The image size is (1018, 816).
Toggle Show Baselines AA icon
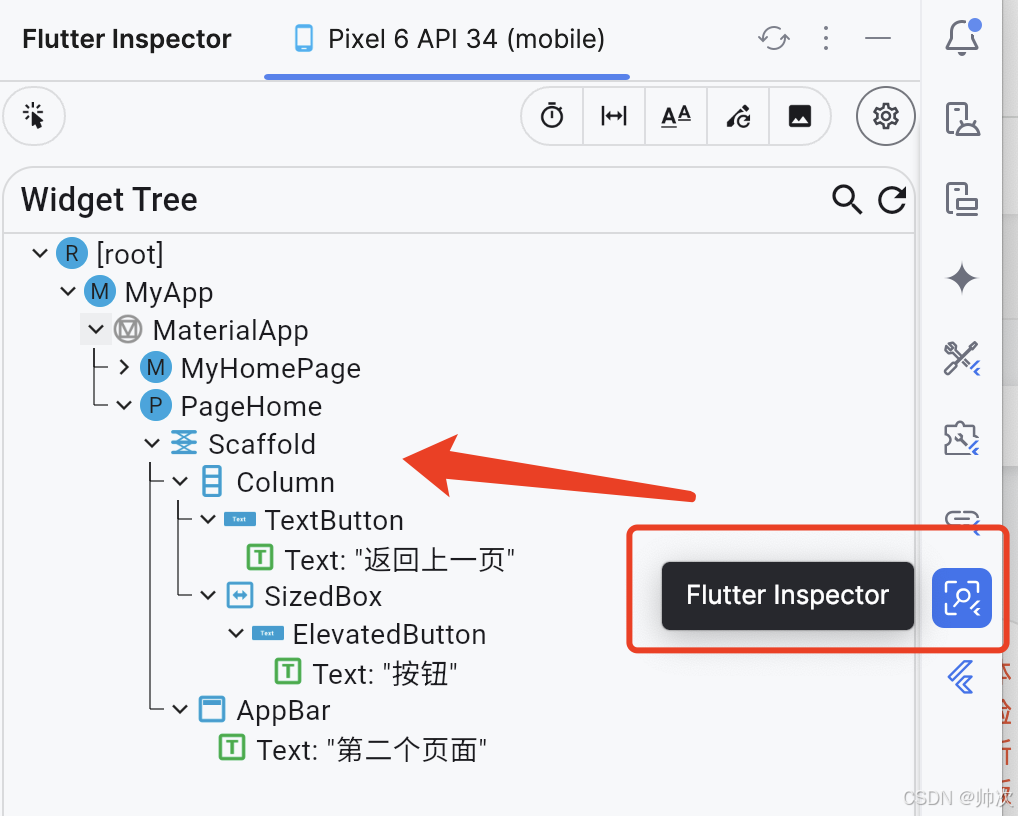pyautogui.click(x=675, y=116)
